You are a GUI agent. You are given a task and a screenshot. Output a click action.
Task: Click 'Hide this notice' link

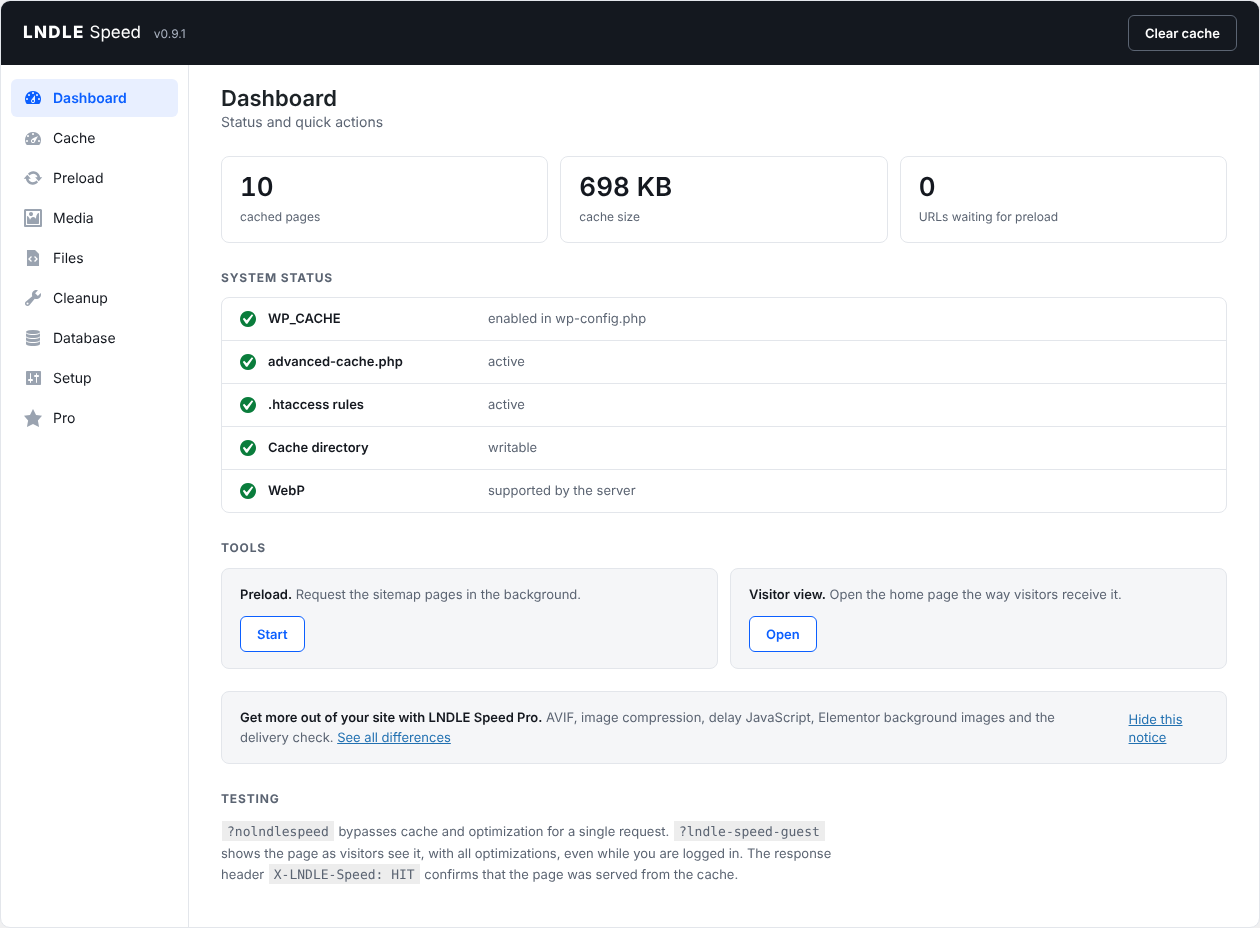[x=1155, y=728]
